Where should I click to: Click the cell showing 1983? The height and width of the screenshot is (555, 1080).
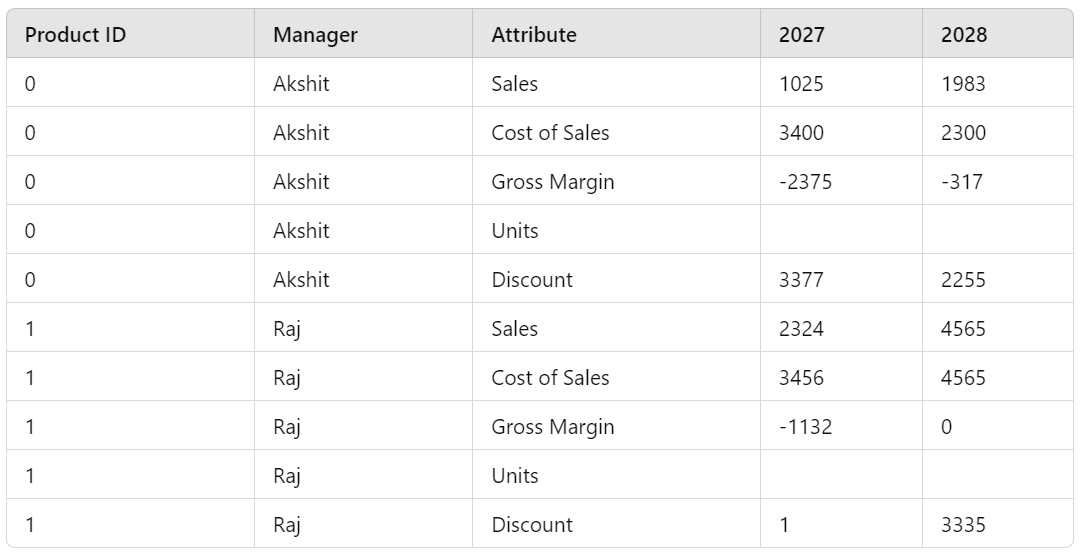click(963, 84)
